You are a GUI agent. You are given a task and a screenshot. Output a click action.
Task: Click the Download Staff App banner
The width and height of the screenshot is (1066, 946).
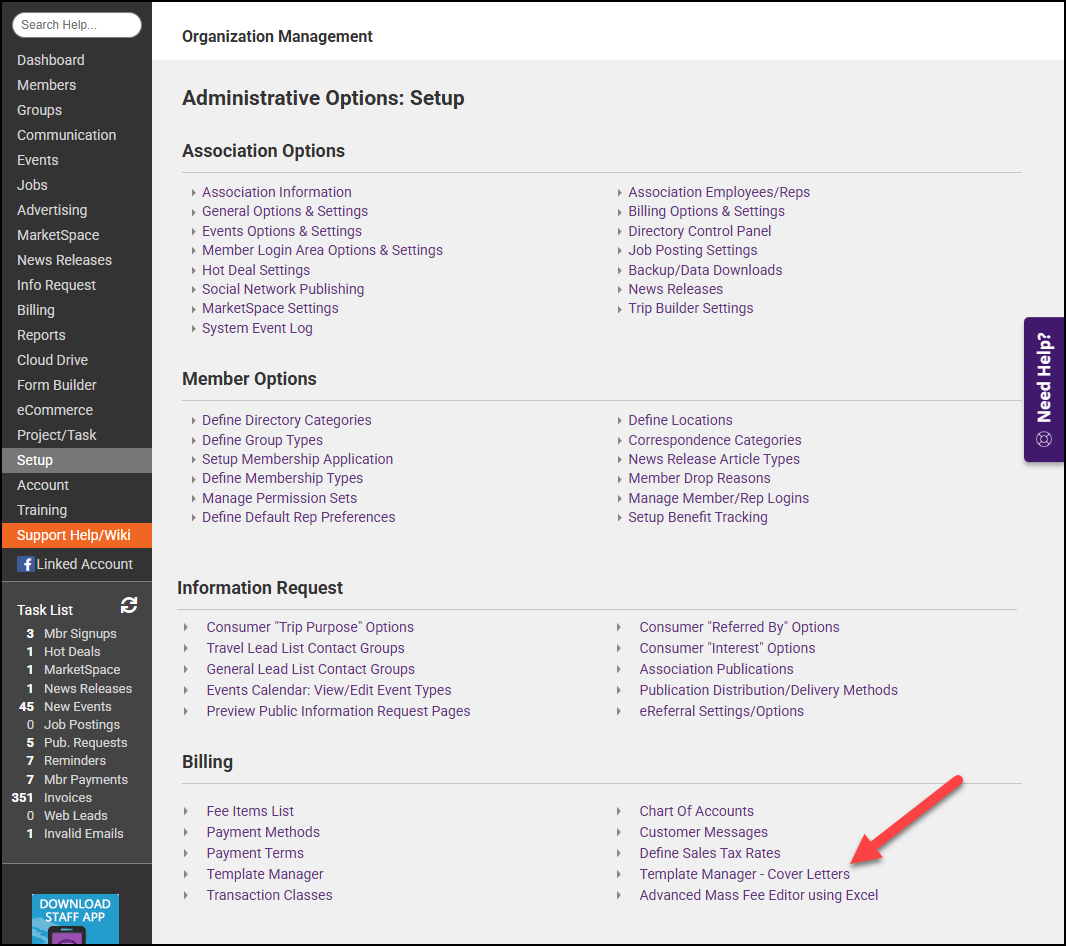[75, 918]
